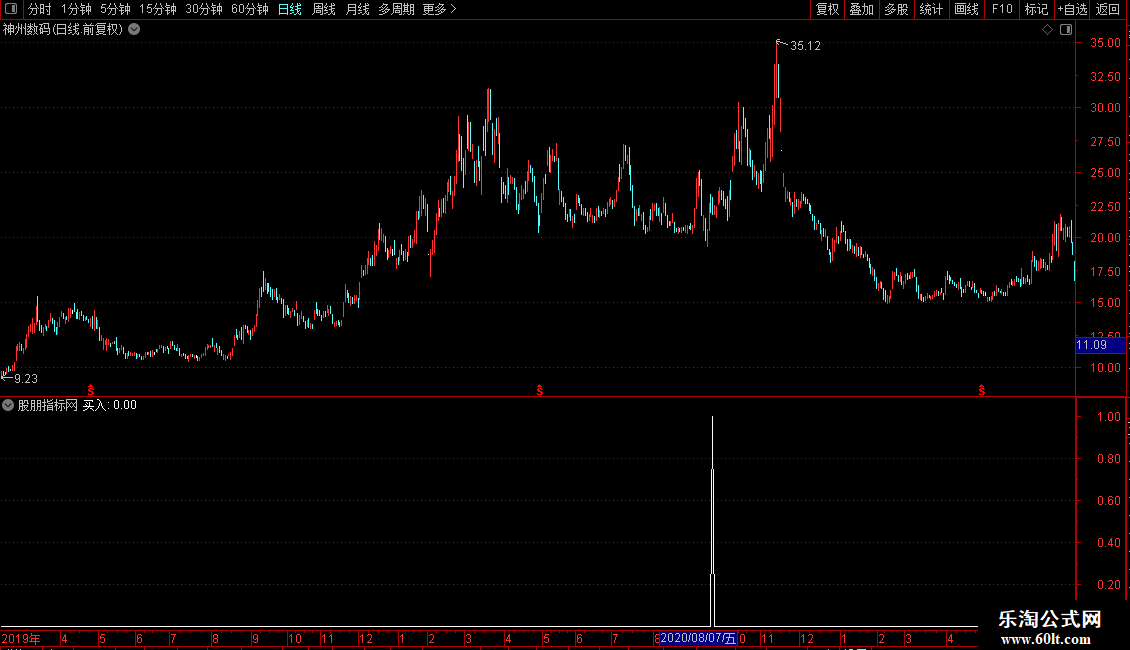
Task: Click the 返回 back button
Action: 1108,9
